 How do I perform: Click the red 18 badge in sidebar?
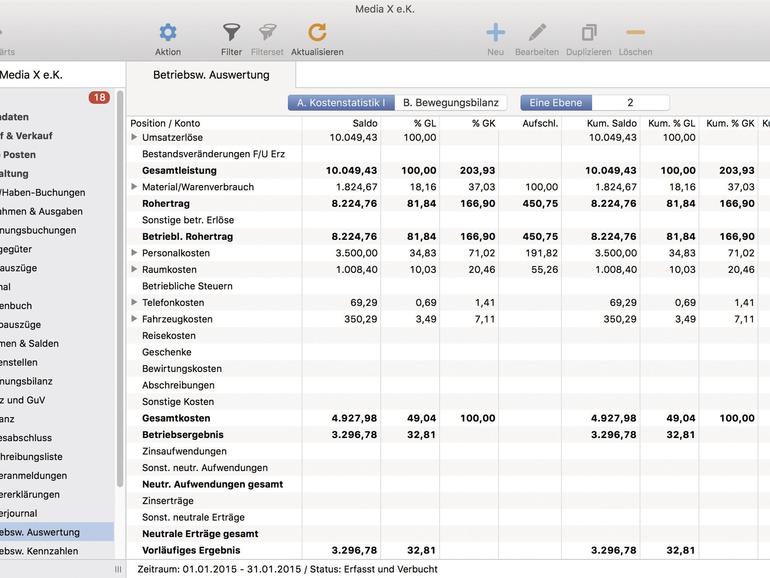click(99, 97)
